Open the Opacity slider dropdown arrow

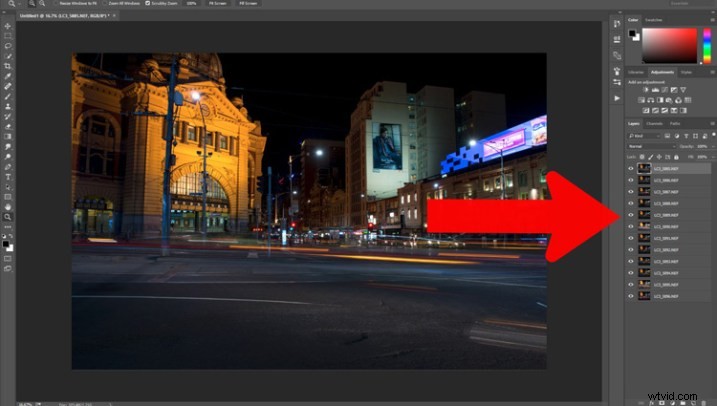[713, 146]
